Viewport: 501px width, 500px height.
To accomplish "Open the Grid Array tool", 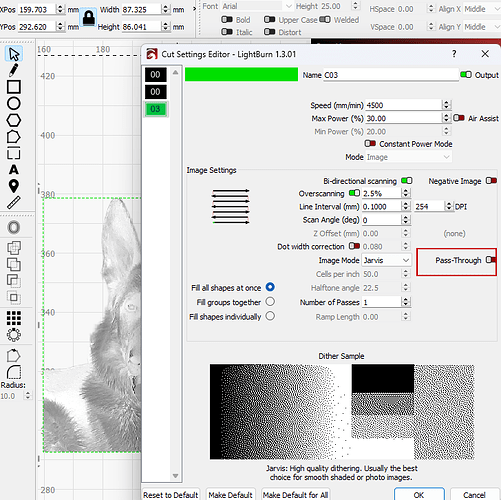I will (14, 318).
